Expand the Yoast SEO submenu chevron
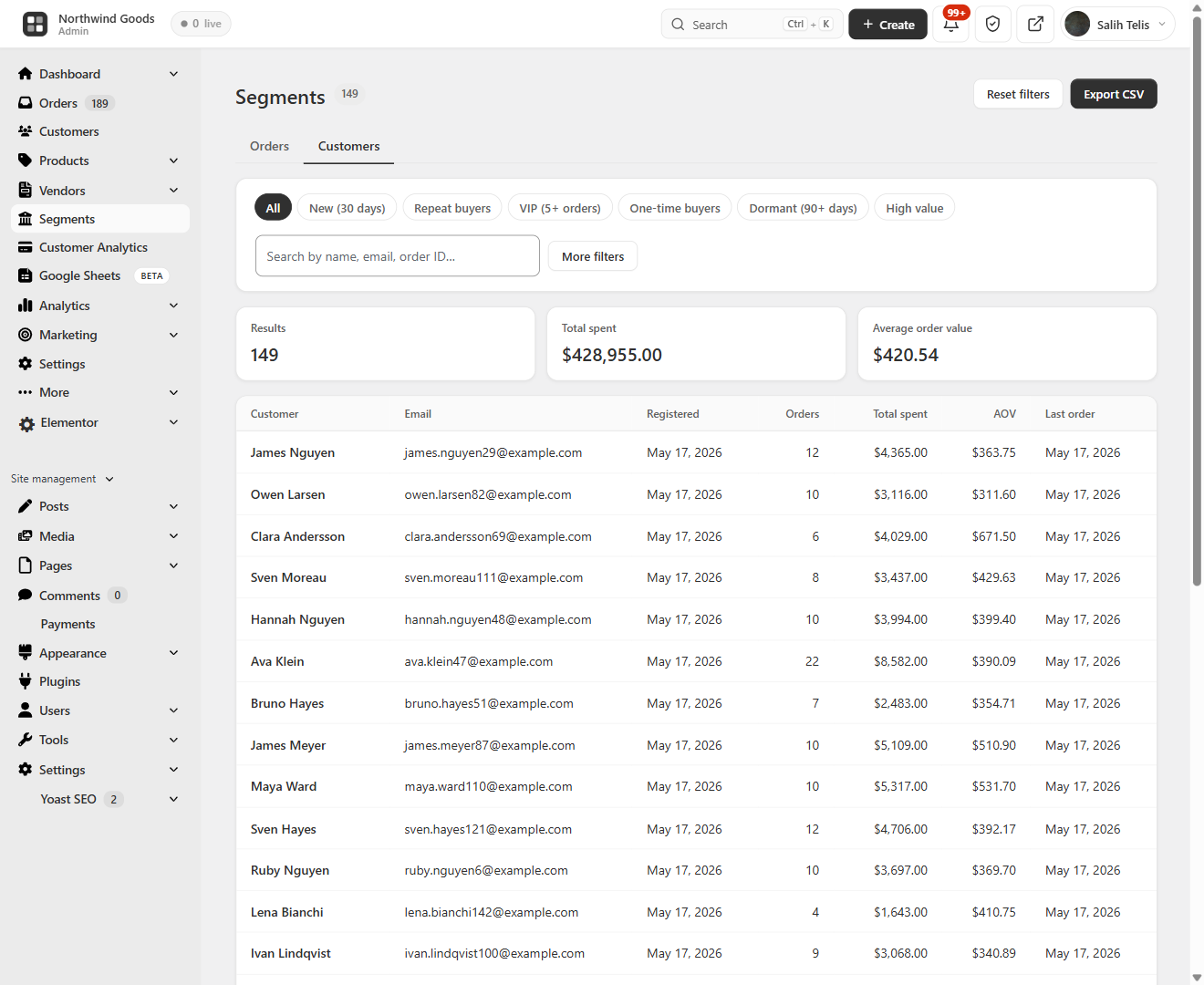The height and width of the screenshot is (985, 1204). tap(173, 799)
